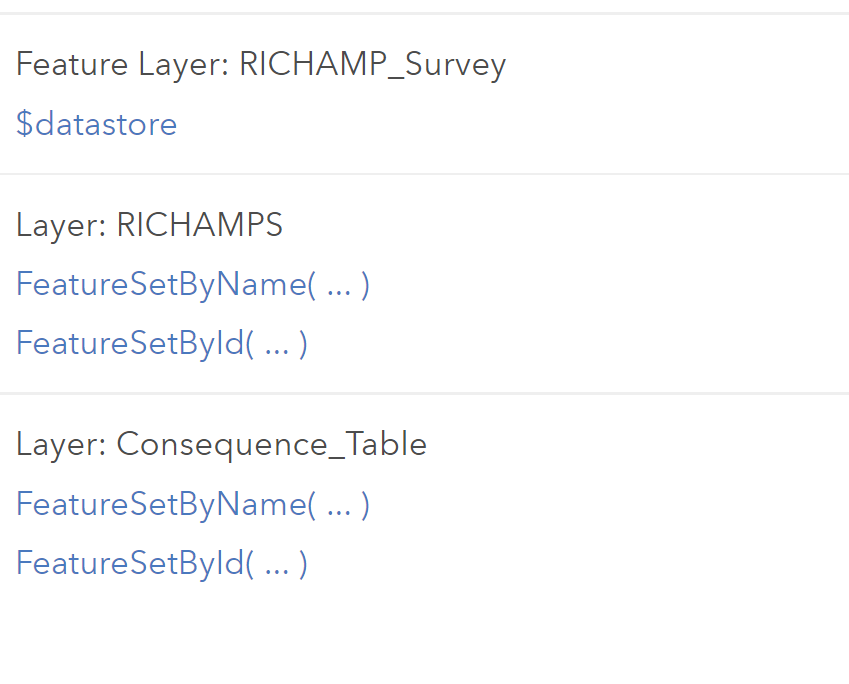The image size is (849, 684).
Task: Click the ellipsis in RICHAMPS FeatureSetById( ... )
Action: click(x=277, y=344)
